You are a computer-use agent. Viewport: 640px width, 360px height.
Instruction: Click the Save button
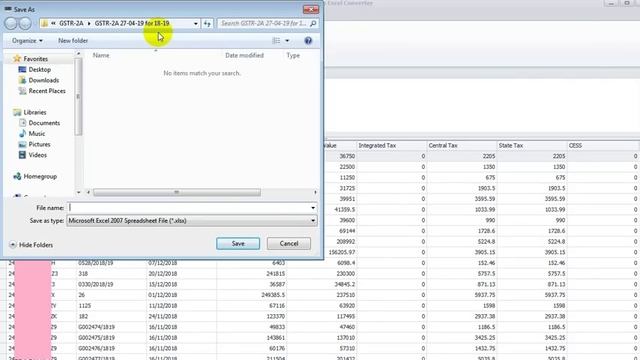click(x=238, y=243)
